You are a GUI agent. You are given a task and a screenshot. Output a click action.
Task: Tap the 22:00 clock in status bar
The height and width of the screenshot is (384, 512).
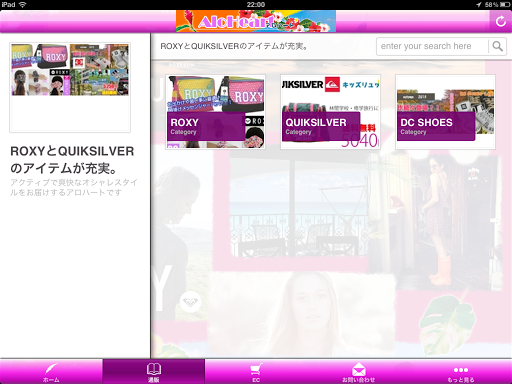(x=256, y=5)
